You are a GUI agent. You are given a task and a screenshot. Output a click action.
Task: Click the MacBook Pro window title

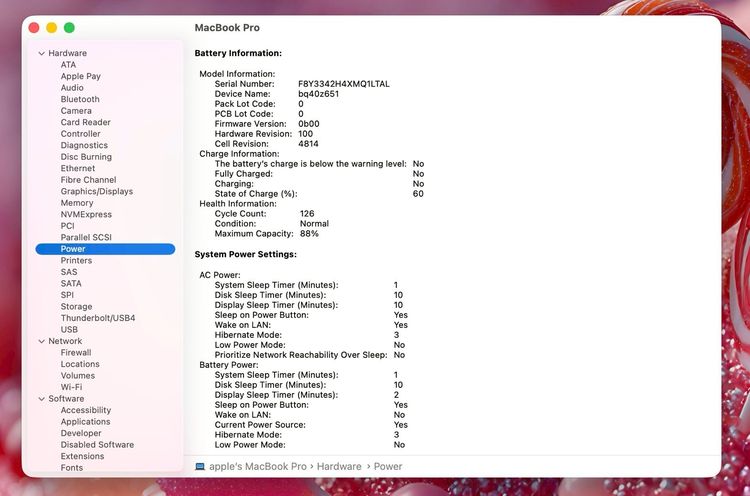[227, 28]
